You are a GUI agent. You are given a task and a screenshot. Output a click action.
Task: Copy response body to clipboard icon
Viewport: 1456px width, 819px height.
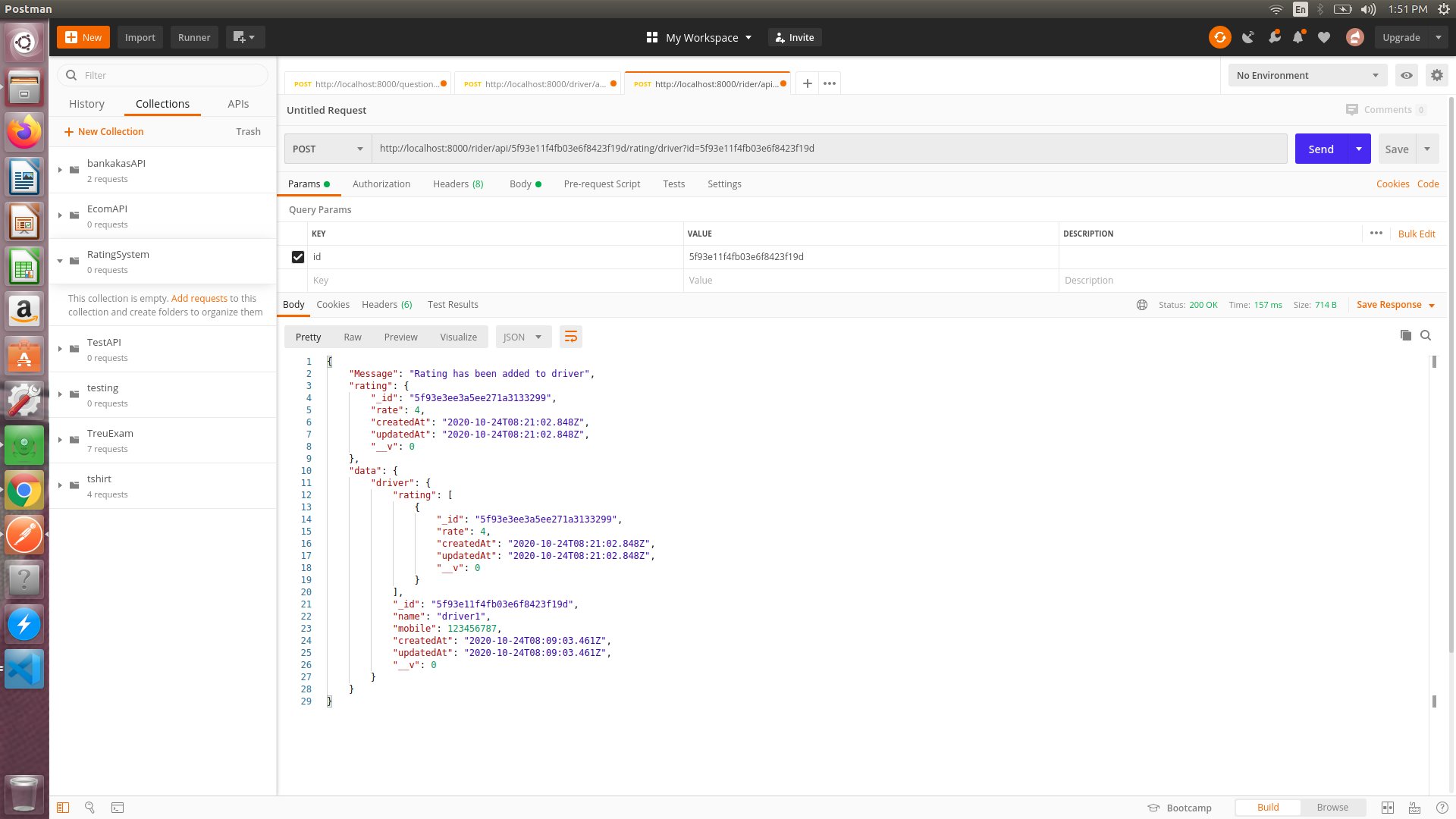(1405, 335)
